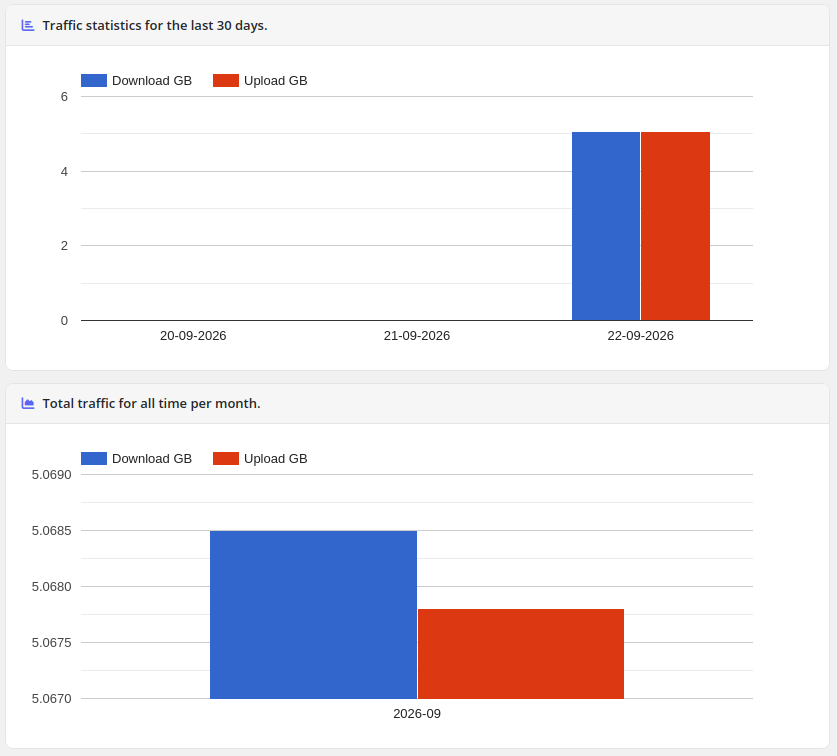Click the 20-09-2026 axis date label
Viewport: 837px width, 756px height.
[x=193, y=336]
